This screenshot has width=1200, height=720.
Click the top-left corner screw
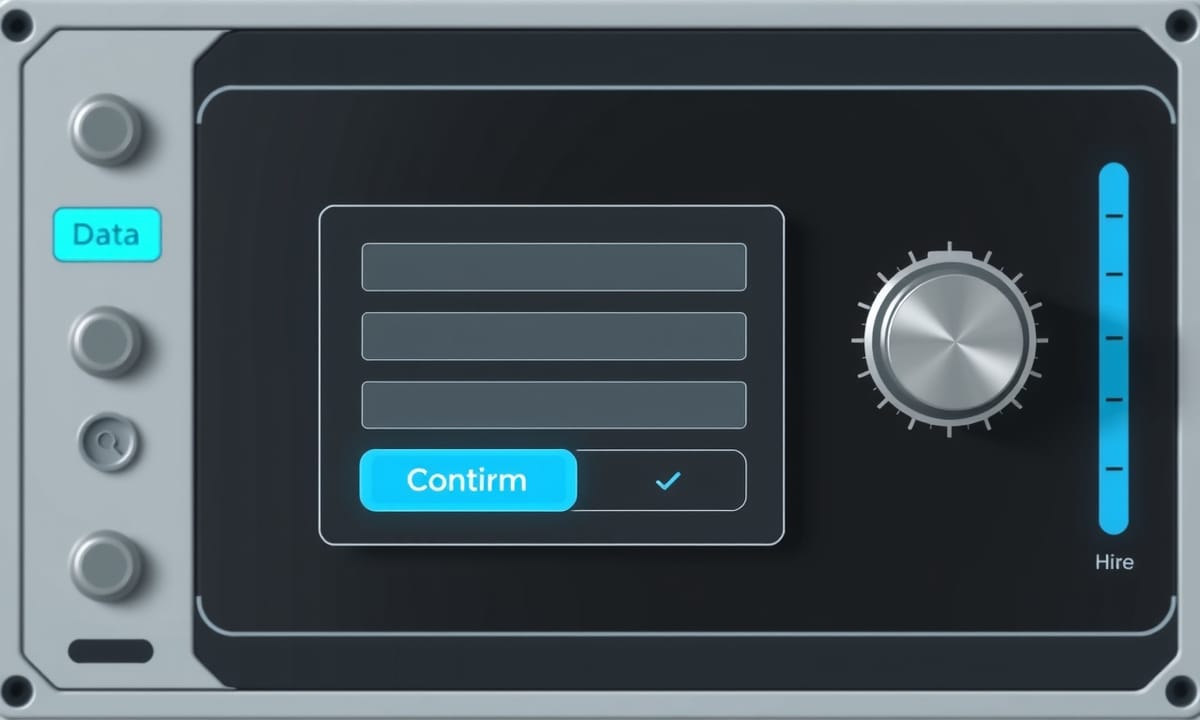click(x=17, y=25)
